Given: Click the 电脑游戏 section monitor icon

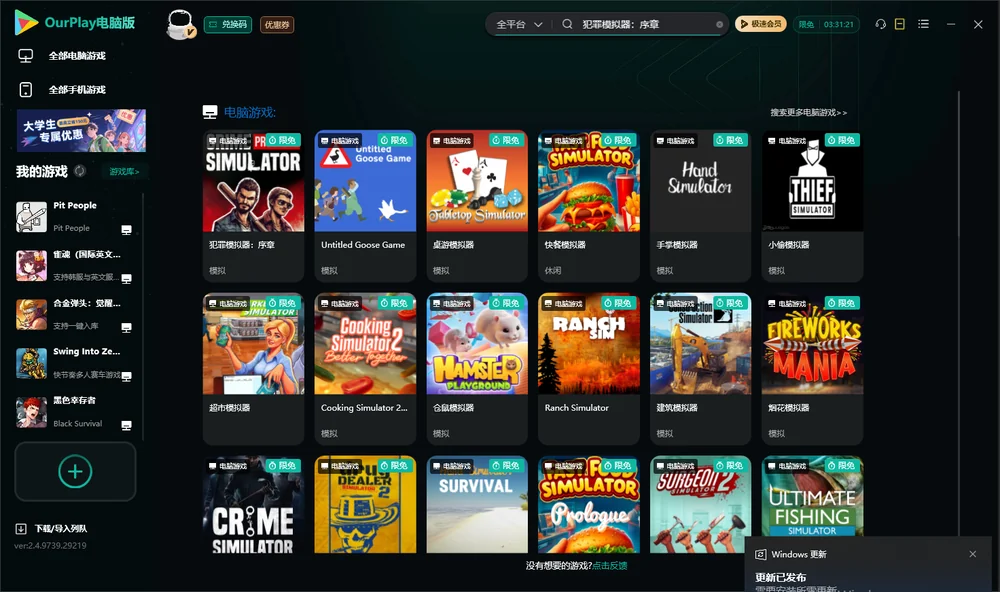Looking at the screenshot, I should tap(210, 112).
